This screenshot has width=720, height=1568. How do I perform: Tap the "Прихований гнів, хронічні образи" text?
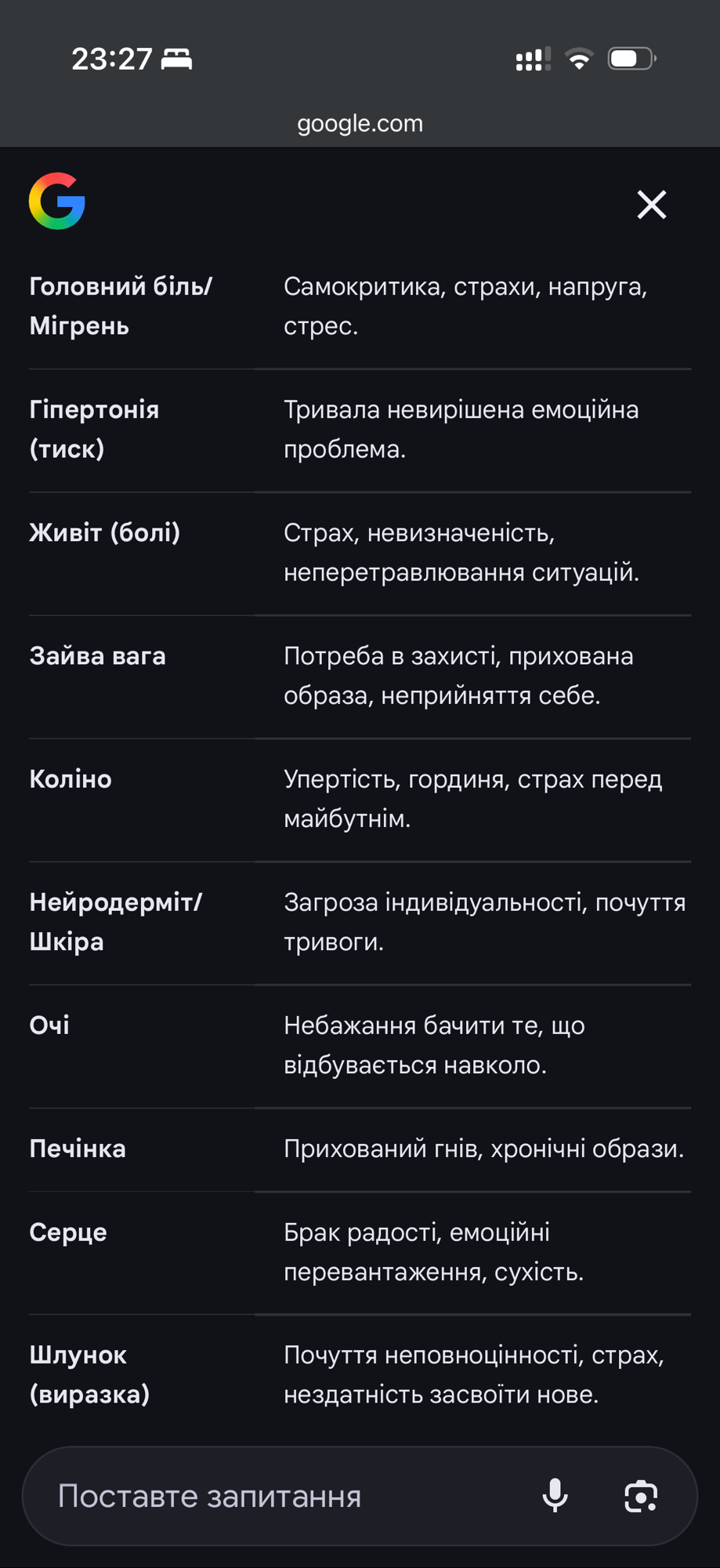coord(483,1149)
